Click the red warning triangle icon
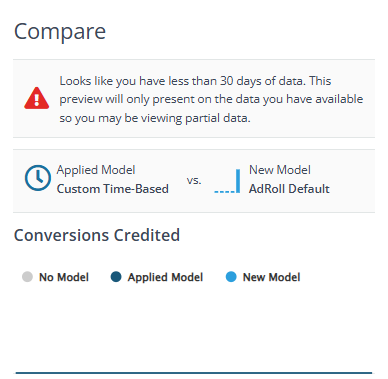The width and height of the screenshot is (388, 379). (37, 98)
